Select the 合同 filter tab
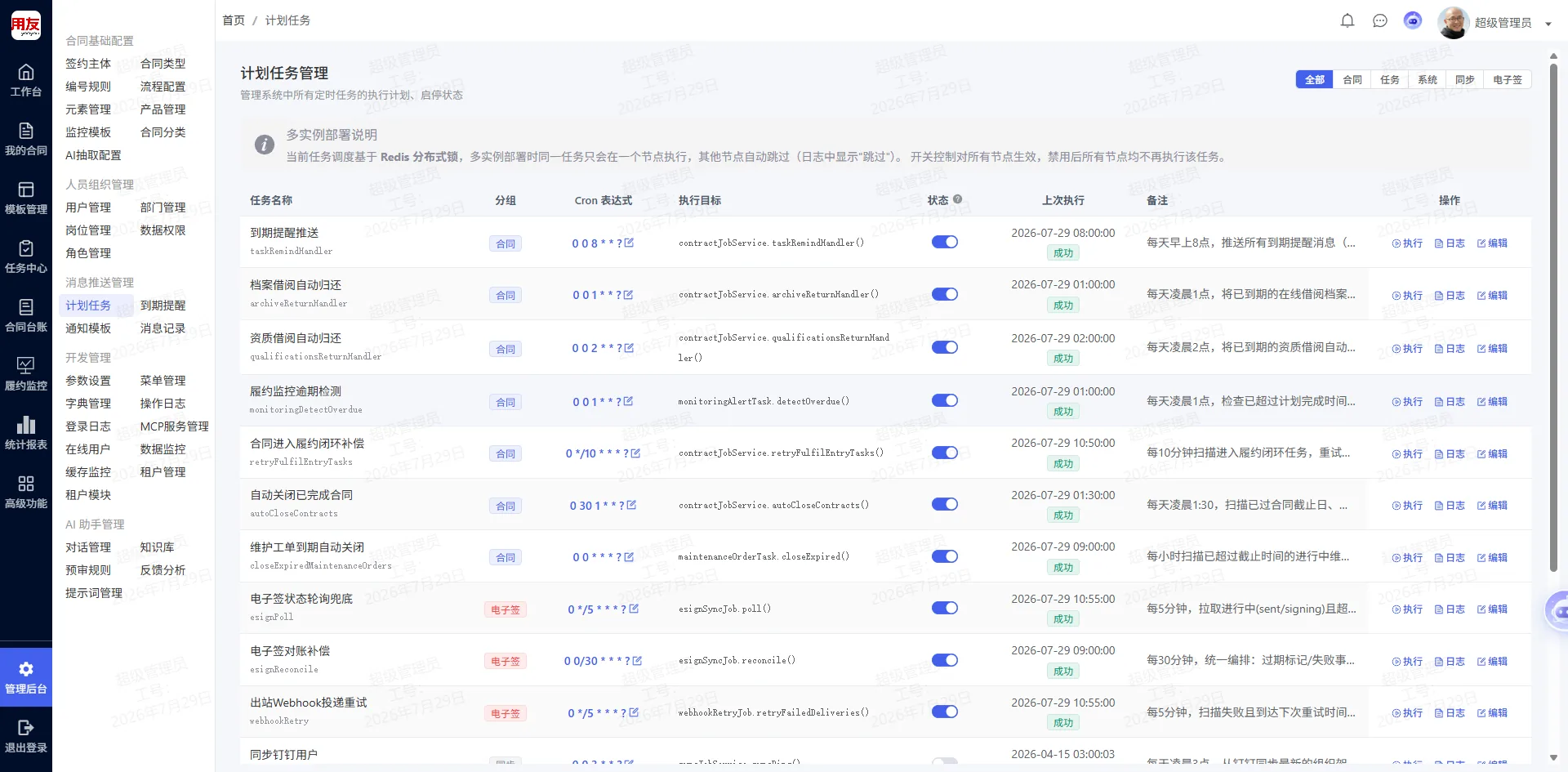The width and height of the screenshot is (1568, 772). point(1352,79)
